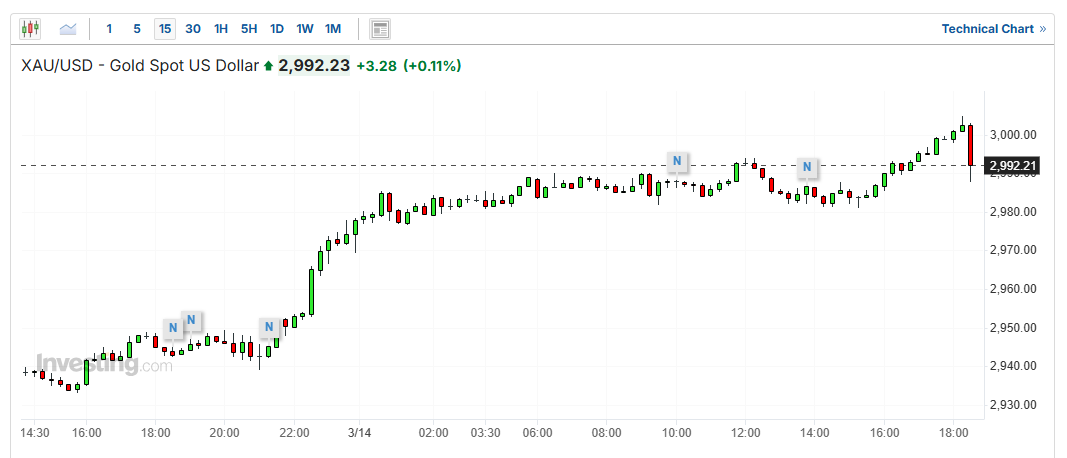Image resolution: width=1067 pixels, height=458 pixels.
Task: Click the XAU/USD Gold Spot US Dollar title
Action: pyautogui.click(x=140, y=66)
